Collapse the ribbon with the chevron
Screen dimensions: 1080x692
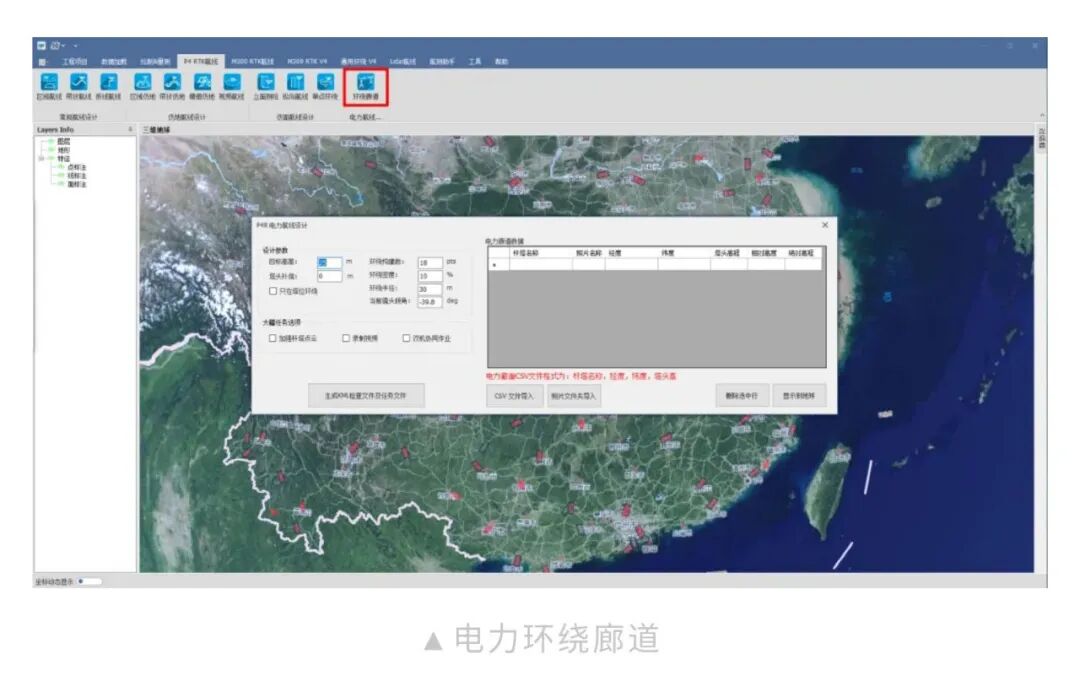coord(1042,115)
